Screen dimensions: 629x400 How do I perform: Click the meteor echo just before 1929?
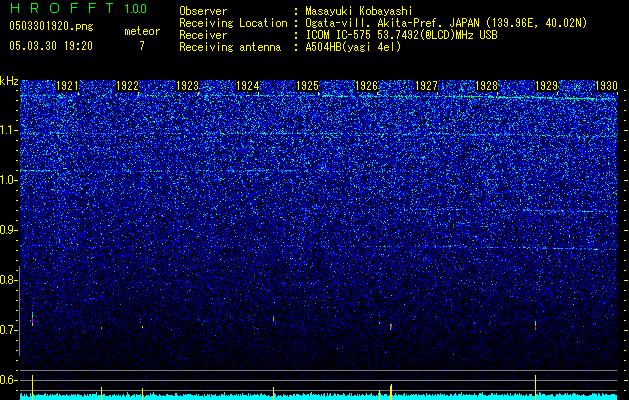click(535, 325)
